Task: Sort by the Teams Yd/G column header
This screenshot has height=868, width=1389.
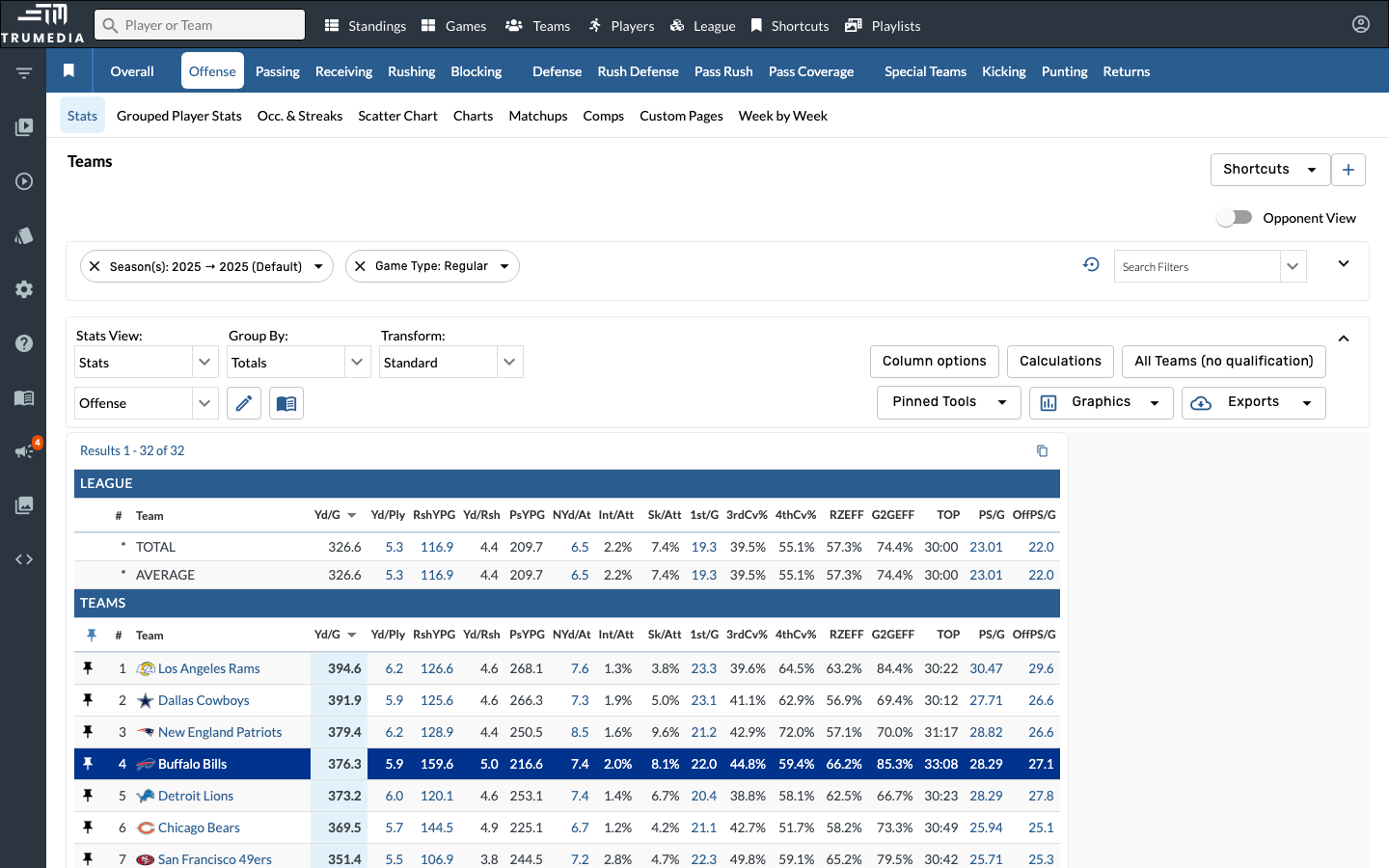Action: pos(335,635)
